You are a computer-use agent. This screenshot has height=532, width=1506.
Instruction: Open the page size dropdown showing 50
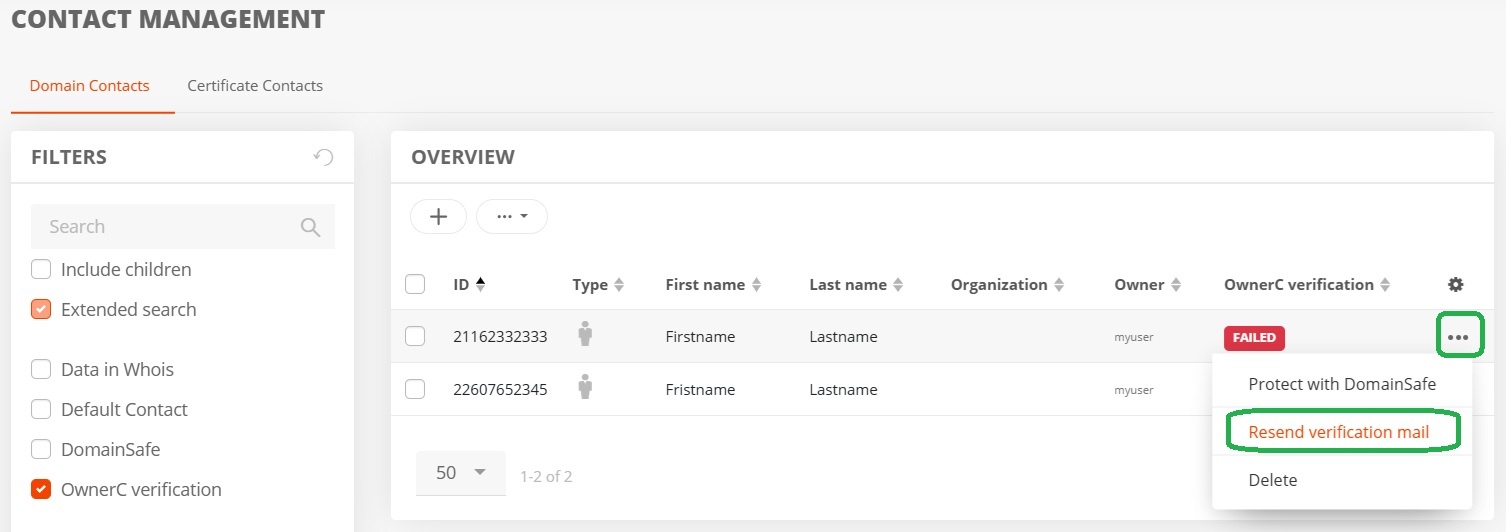click(461, 472)
